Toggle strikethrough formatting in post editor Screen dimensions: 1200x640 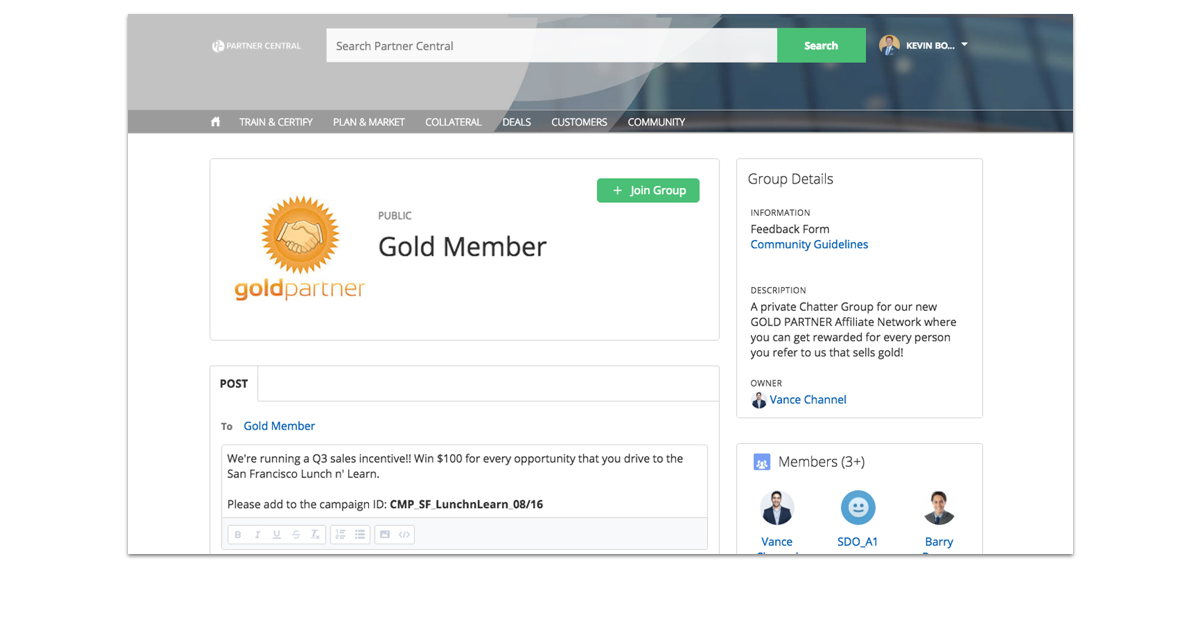tap(295, 535)
